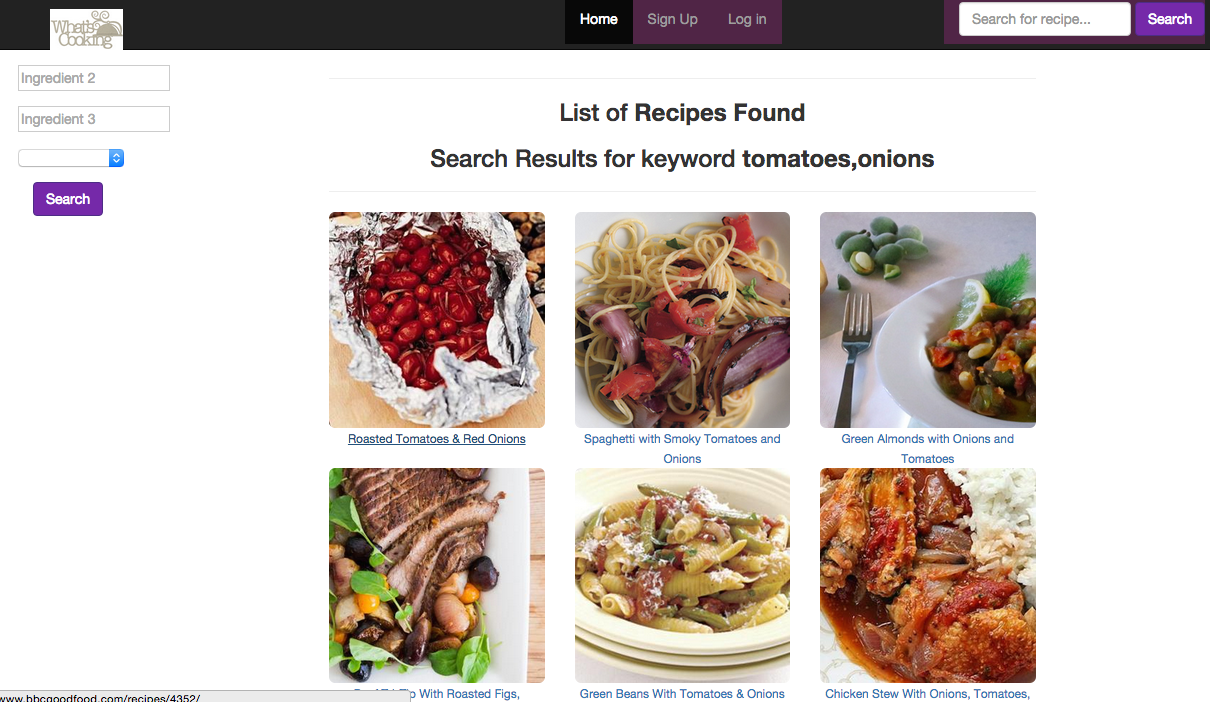Click the Ingredient 2 input field
The width and height of the screenshot is (1210, 702).
[x=93, y=78]
